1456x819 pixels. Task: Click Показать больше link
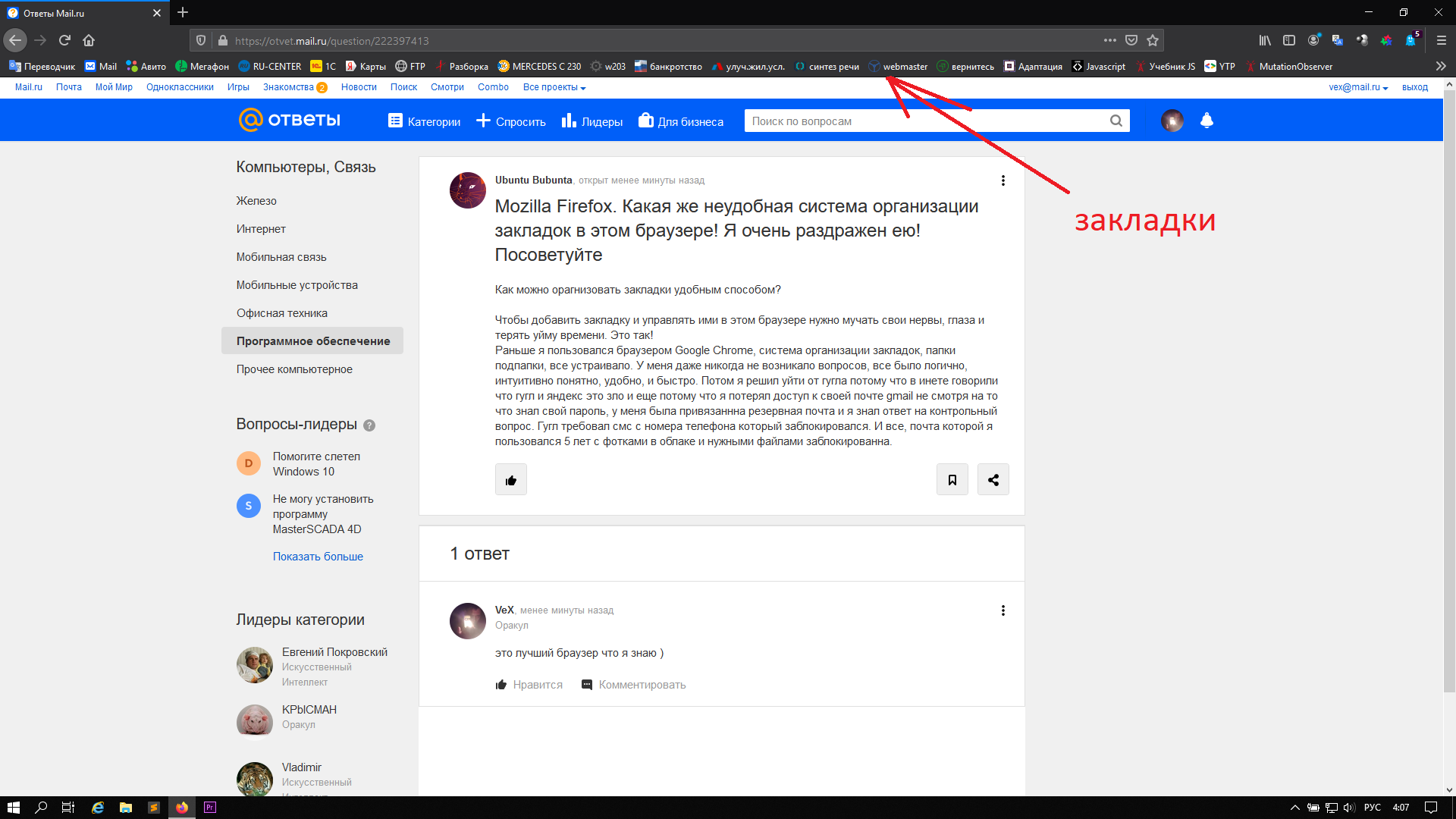pos(318,557)
